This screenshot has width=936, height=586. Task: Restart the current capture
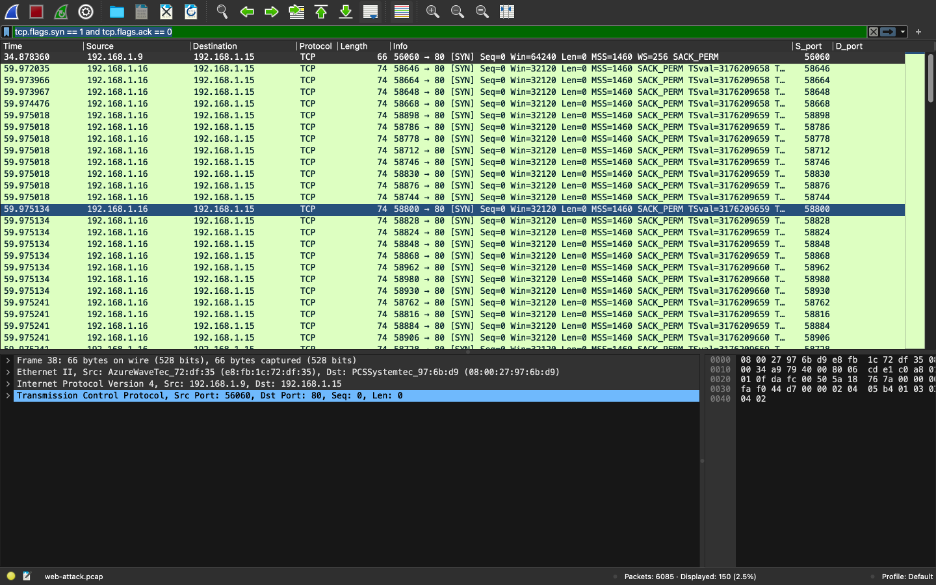click(62, 11)
